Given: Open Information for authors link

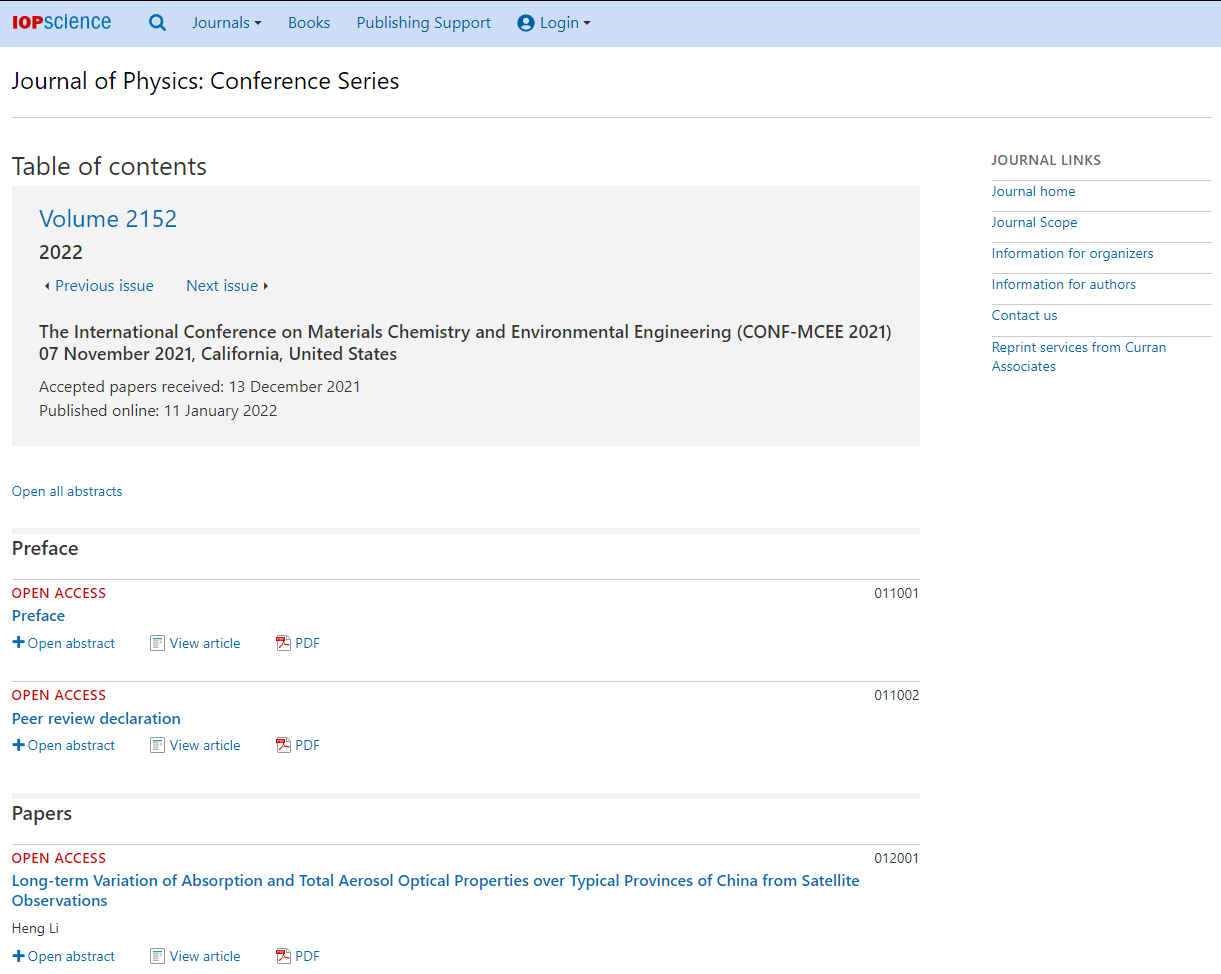Looking at the screenshot, I should [1063, 284].
